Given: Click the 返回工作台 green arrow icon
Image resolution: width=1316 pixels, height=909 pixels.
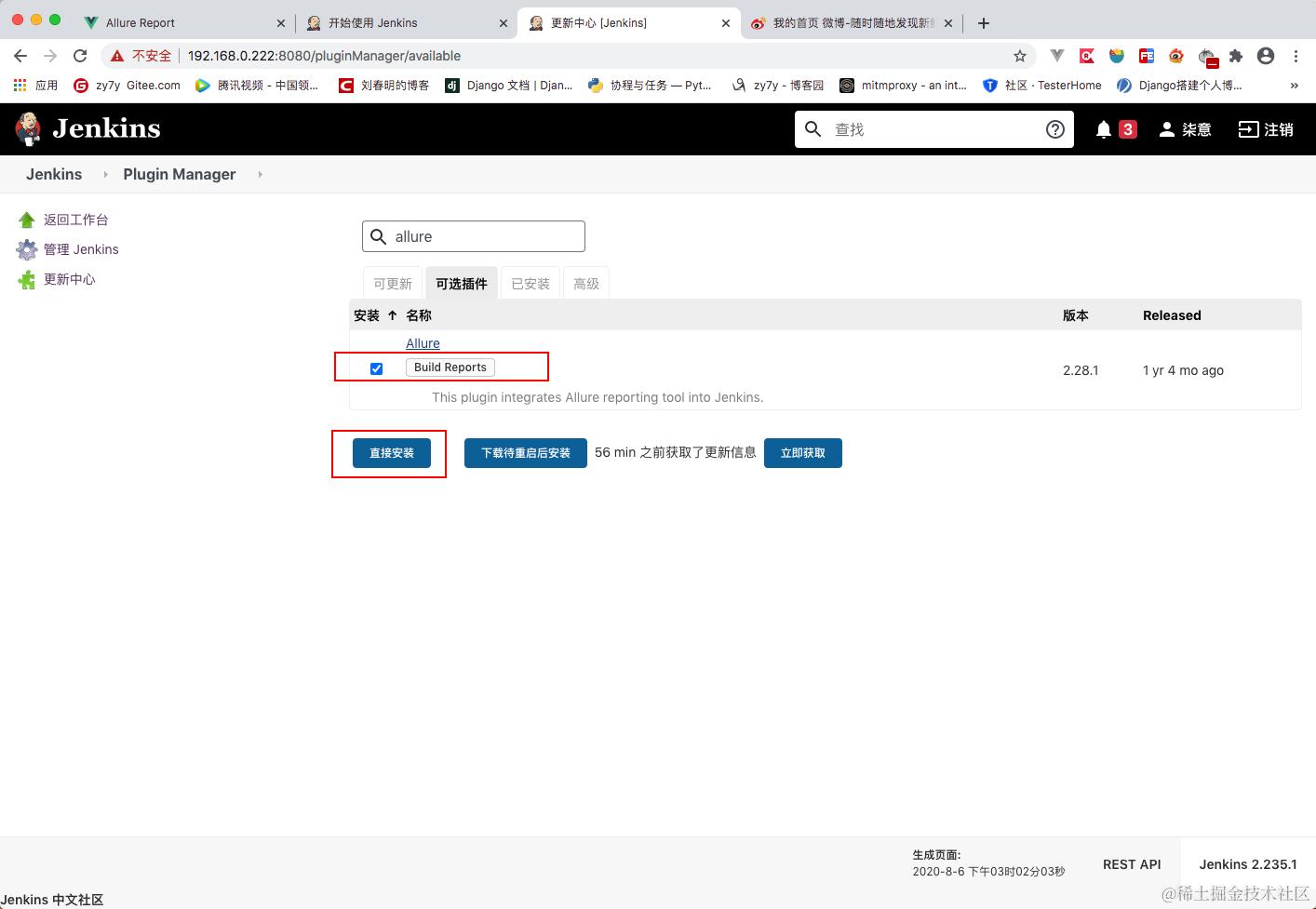Looking at the screenshot, I should point(27,220).
